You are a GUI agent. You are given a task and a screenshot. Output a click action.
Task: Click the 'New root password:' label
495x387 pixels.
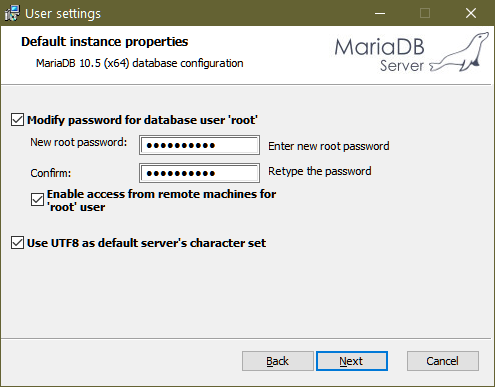coord(79,142)
